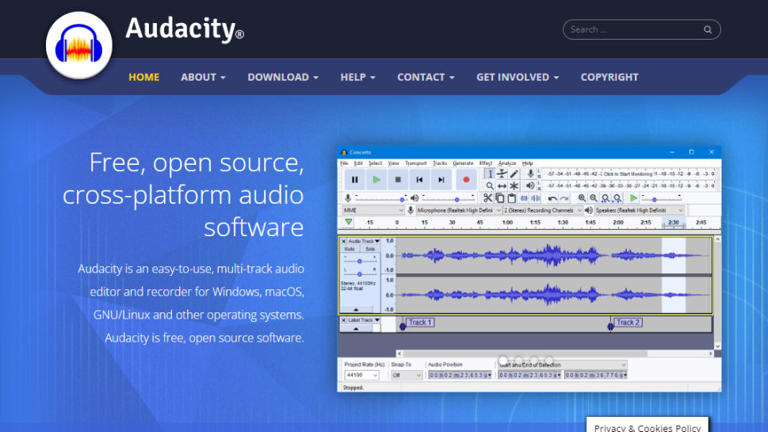Go to the HOME page link
The image size is (768, 432).
(144, 77)
